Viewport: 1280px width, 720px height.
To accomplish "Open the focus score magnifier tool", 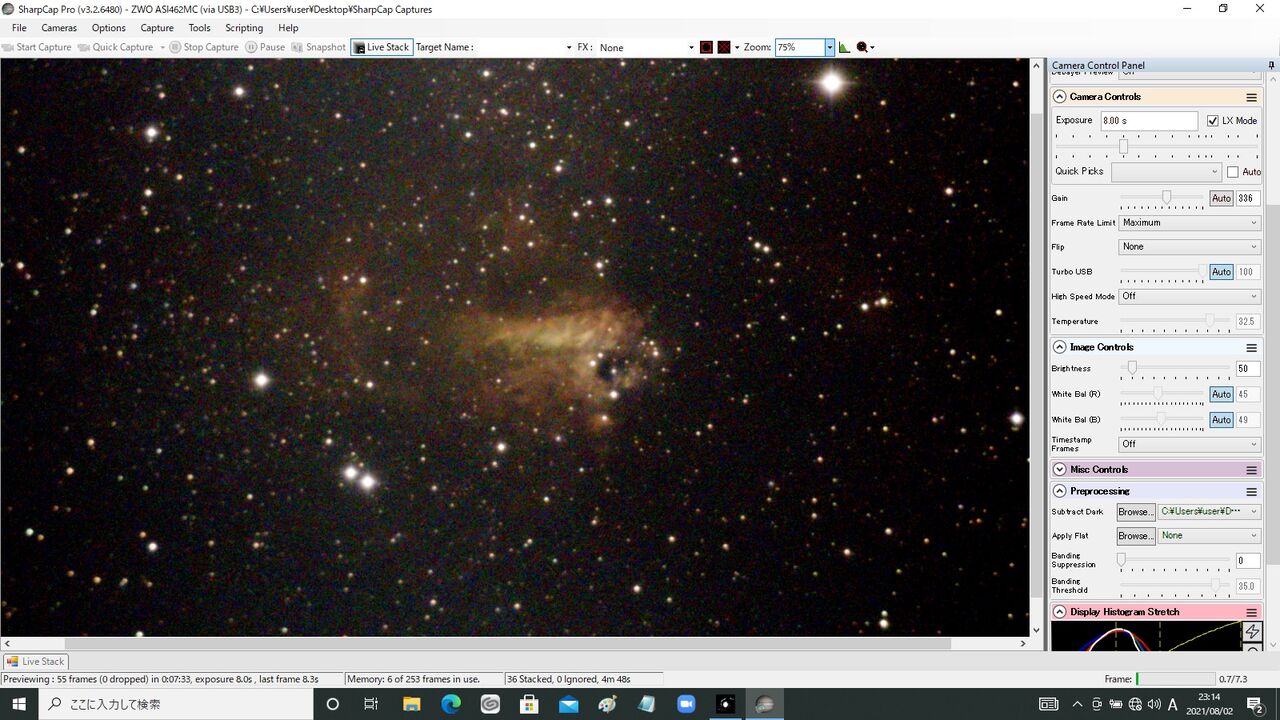I will point(864,47).
